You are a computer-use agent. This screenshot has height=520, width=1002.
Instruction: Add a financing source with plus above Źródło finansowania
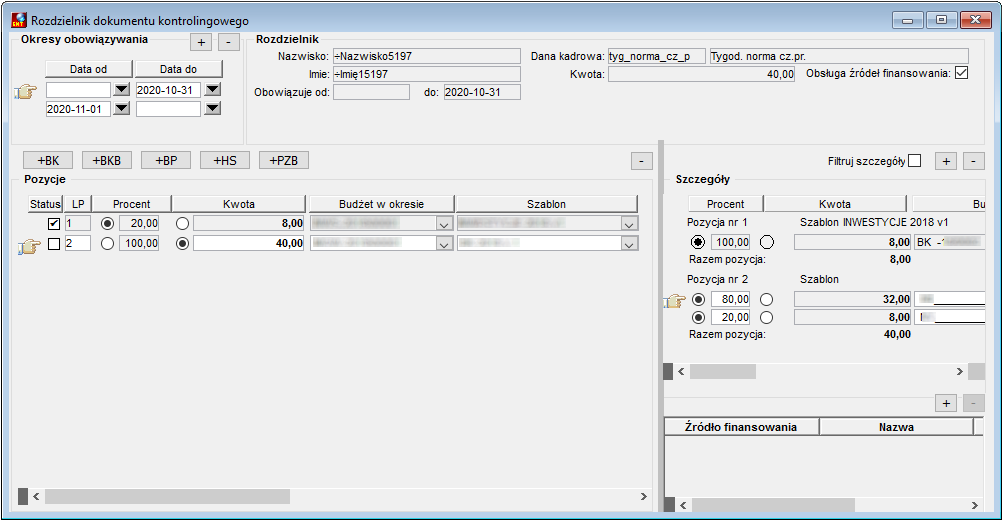(x=946, y=403)
